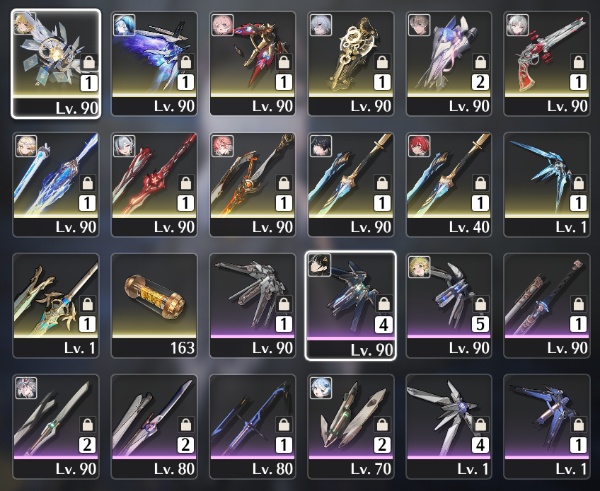Click the red-haired avatar on the Lv. 40 broadblade

(x=419, y=146)
